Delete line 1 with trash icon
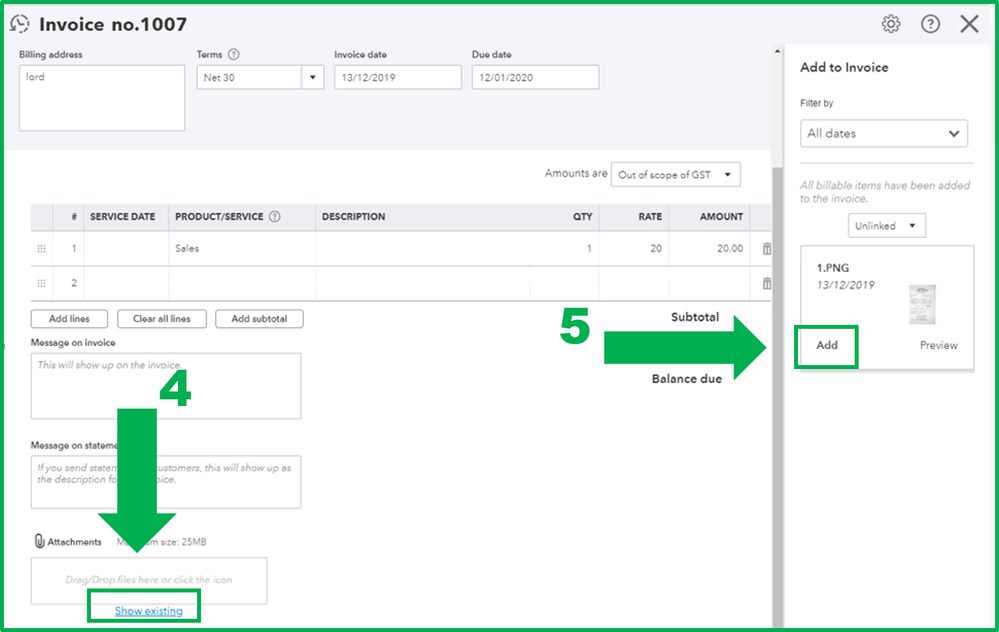The width and height of the screenshot is (999, 632). 767,248
